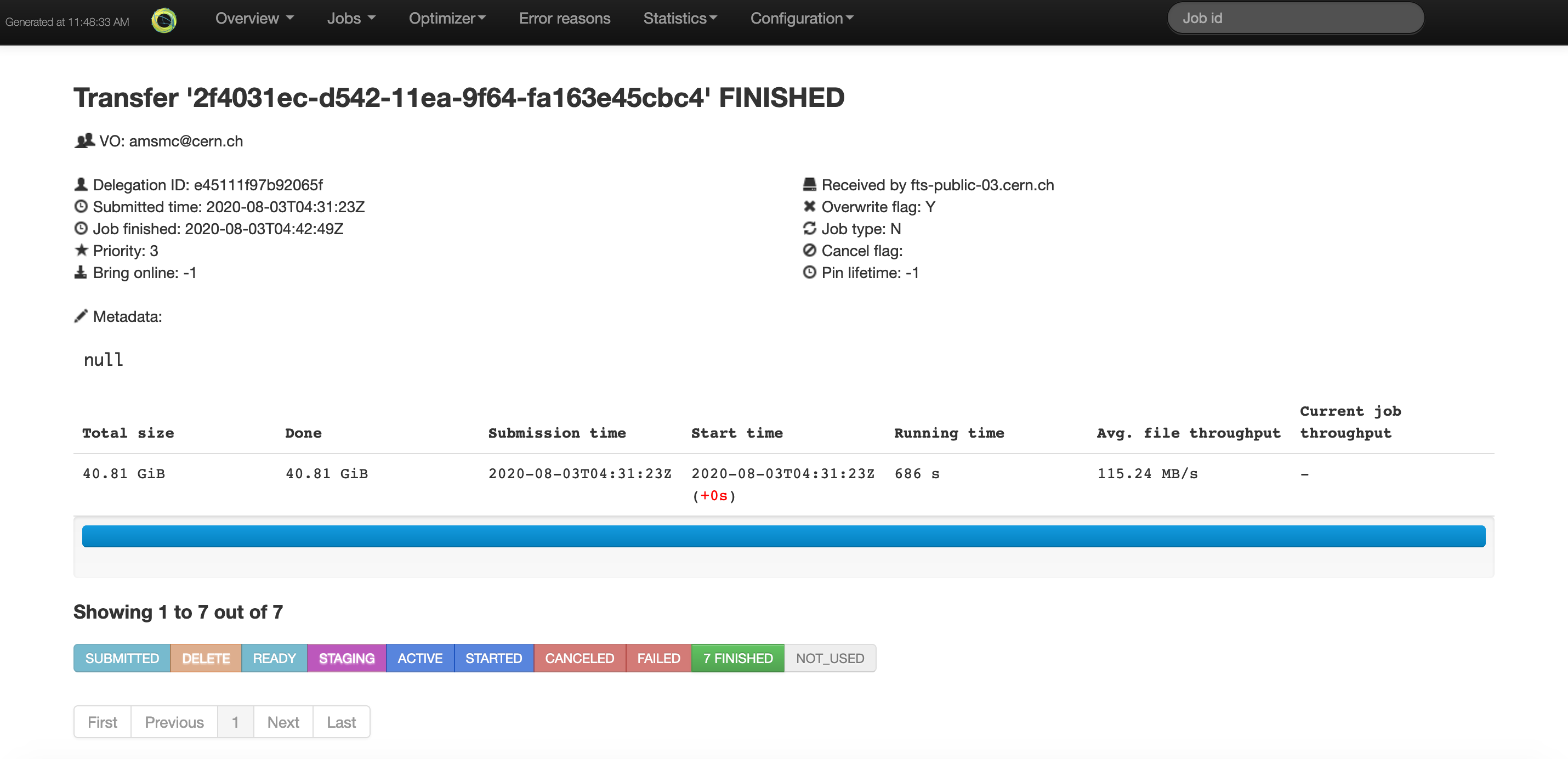Expand the Overview dropdown menu
This screenshot has width=1568, height=759.
(254, 18)
